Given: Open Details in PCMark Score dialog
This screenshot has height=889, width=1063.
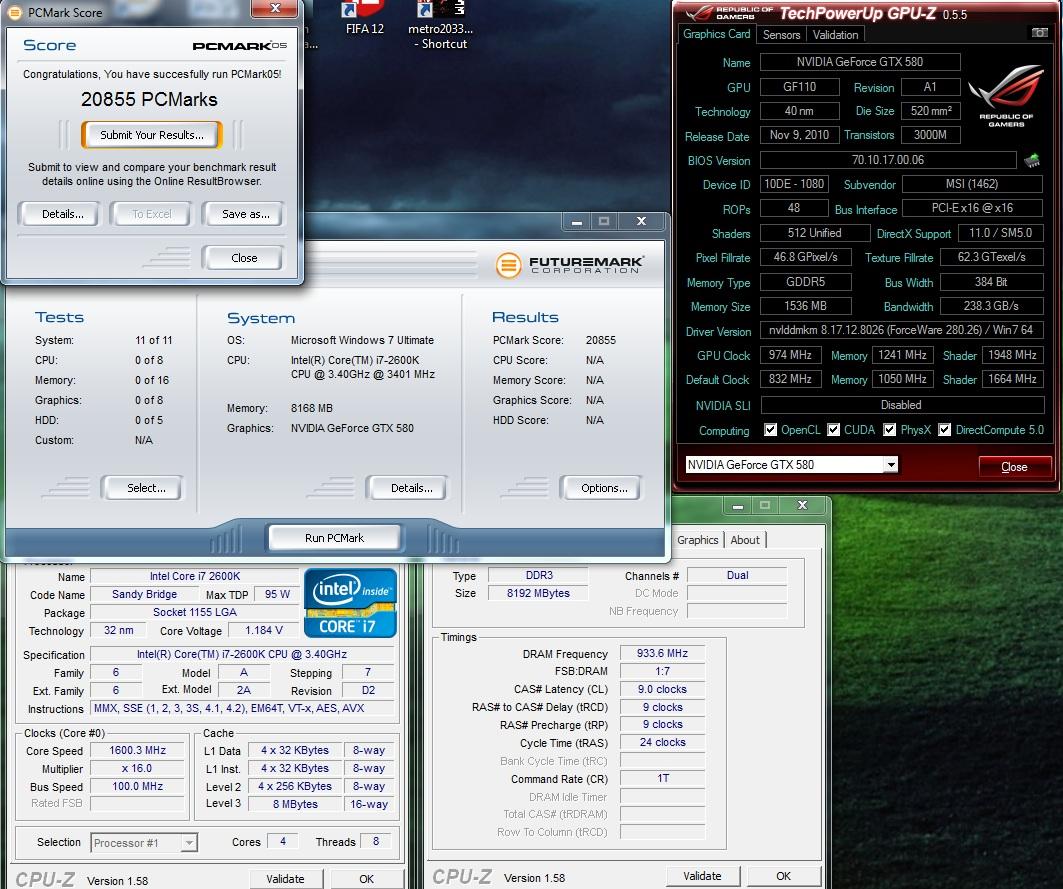Looking at the screenshot, I should tap(62, 214).
